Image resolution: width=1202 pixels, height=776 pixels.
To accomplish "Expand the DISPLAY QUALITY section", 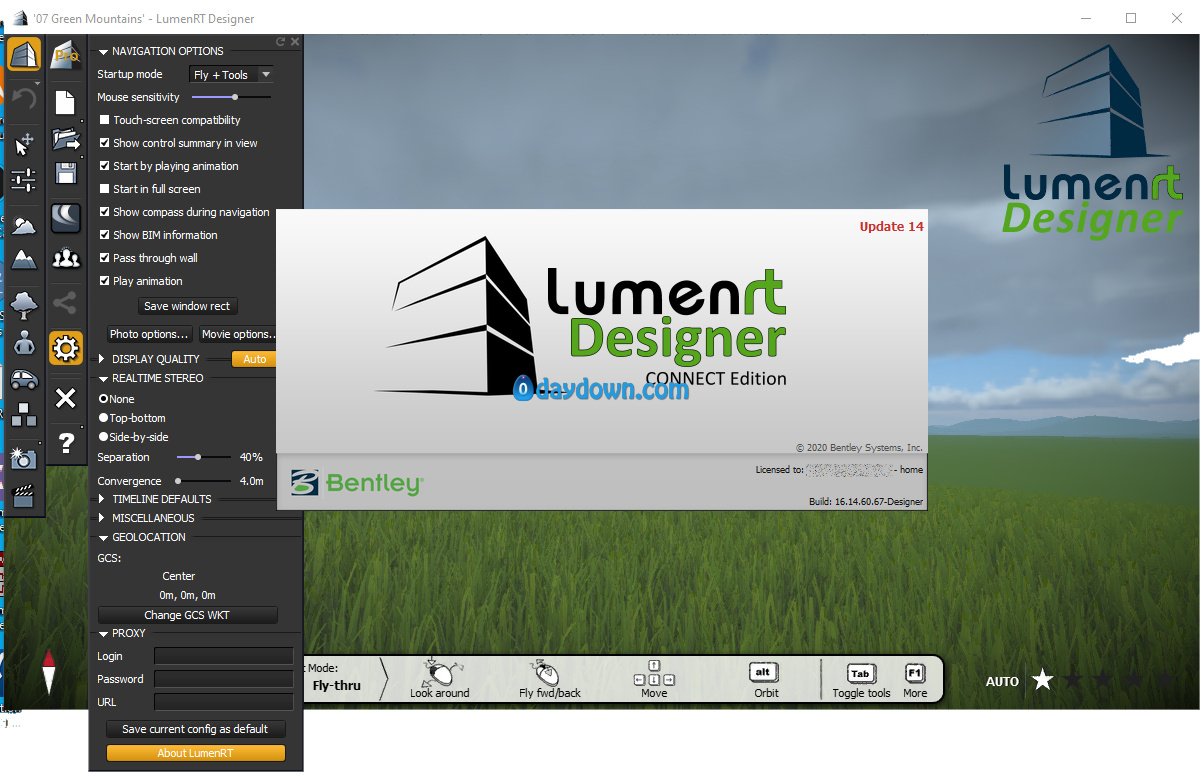I will click(102, 359).
